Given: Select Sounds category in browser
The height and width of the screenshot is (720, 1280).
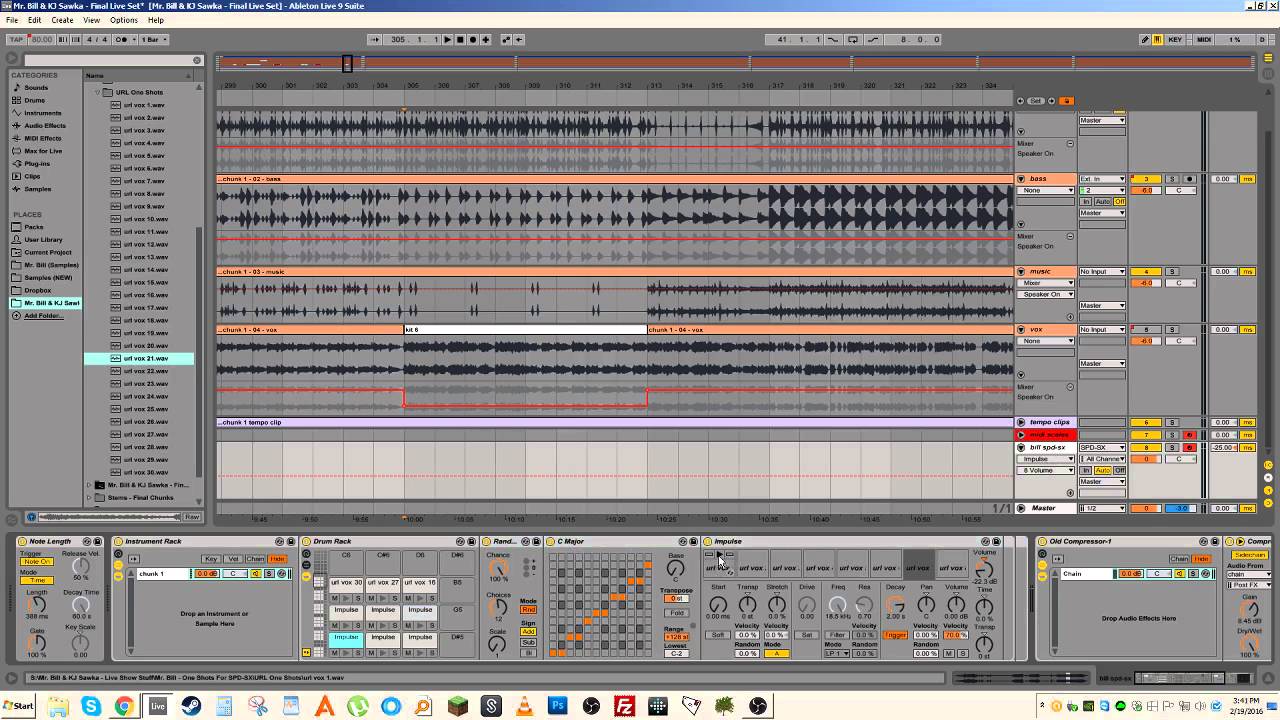Looking at the screenshot, I should point(36,88).
